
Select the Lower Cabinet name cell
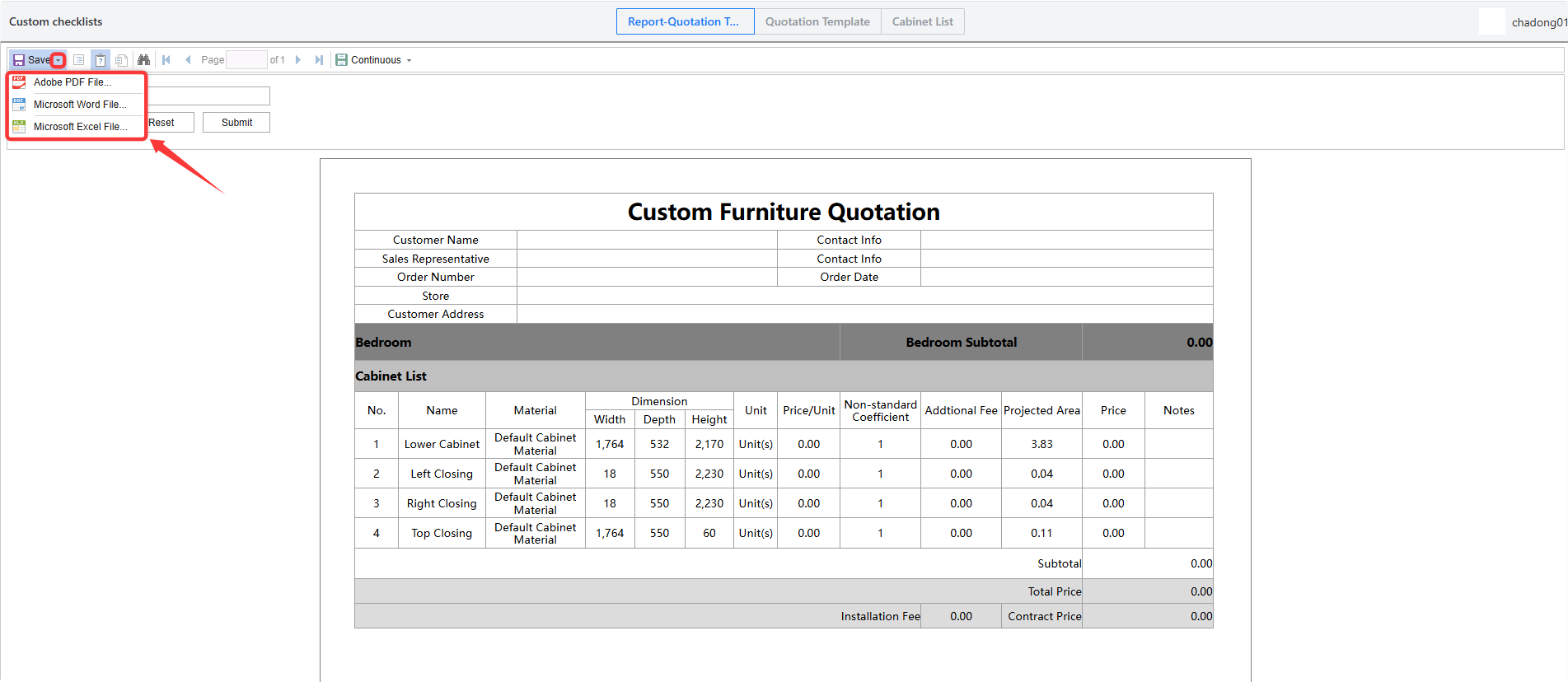pyautogui.click(x=442, y=444)
